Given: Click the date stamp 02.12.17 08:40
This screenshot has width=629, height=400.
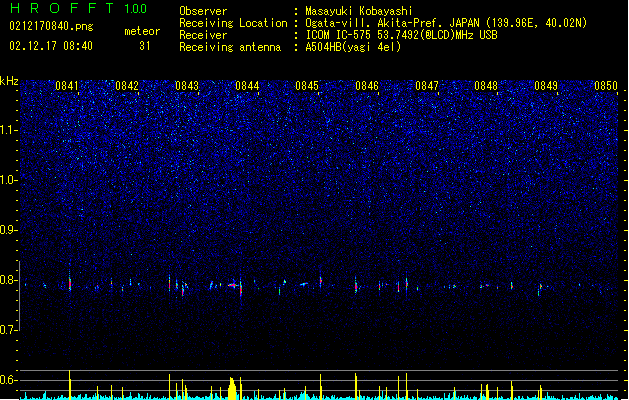Looking at the screenshot, I should tap(51, 45).
